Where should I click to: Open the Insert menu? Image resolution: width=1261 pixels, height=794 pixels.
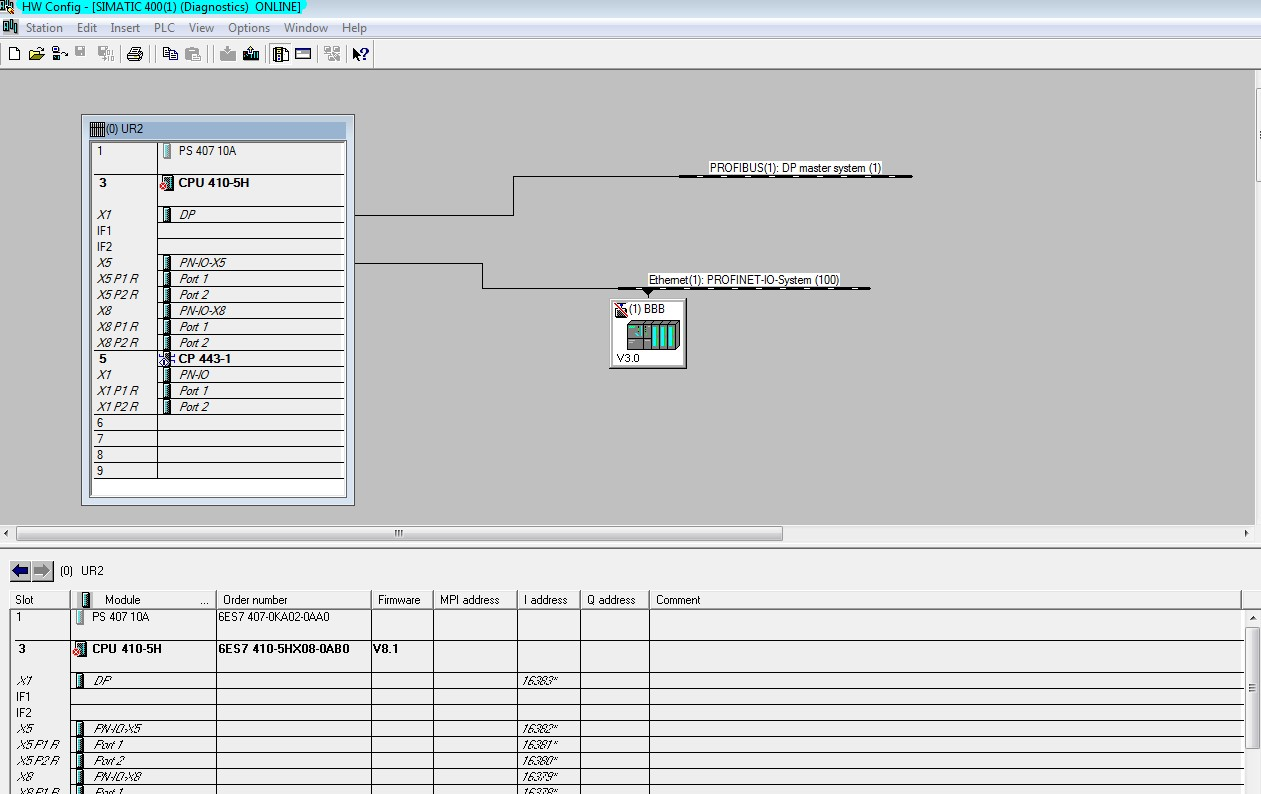click(x=125, y=28)
